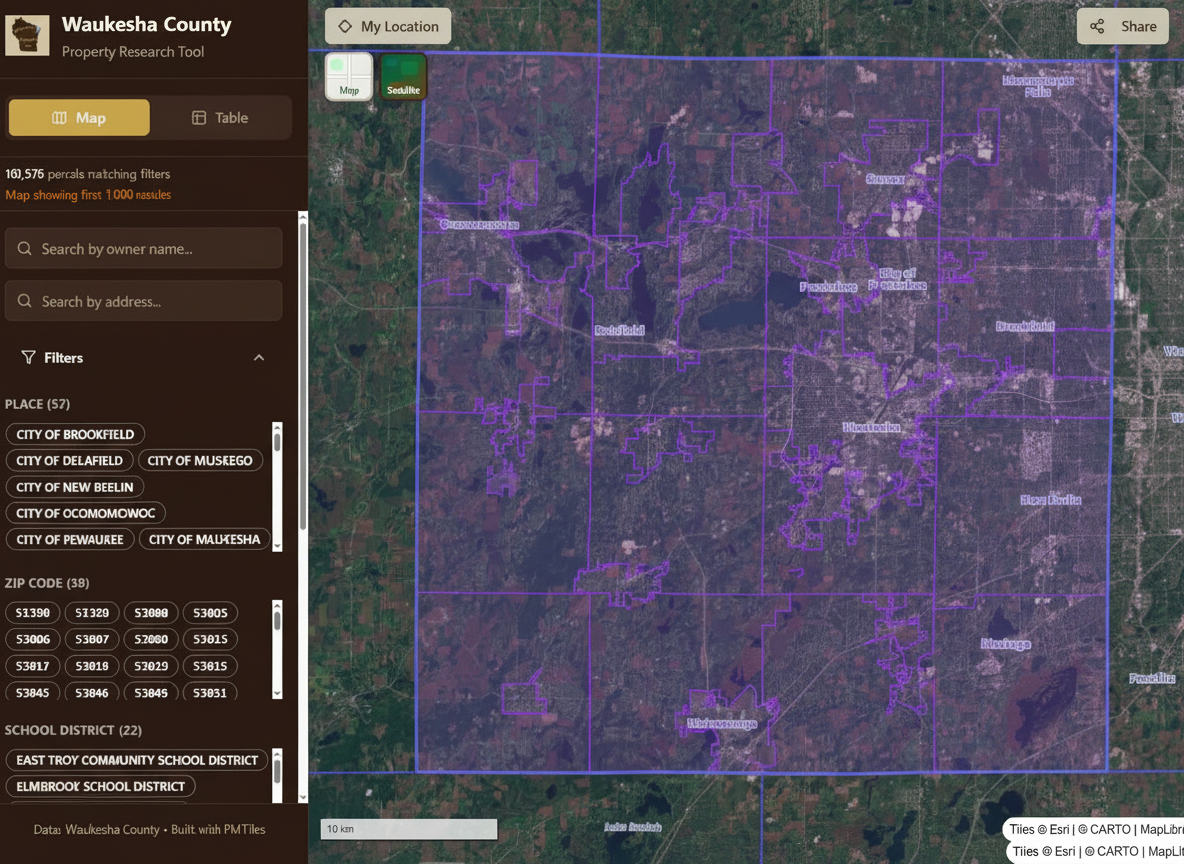Toggle the City of Brookfield place filter
This screenshot has height=864, width=1184.
coord(75,434)
